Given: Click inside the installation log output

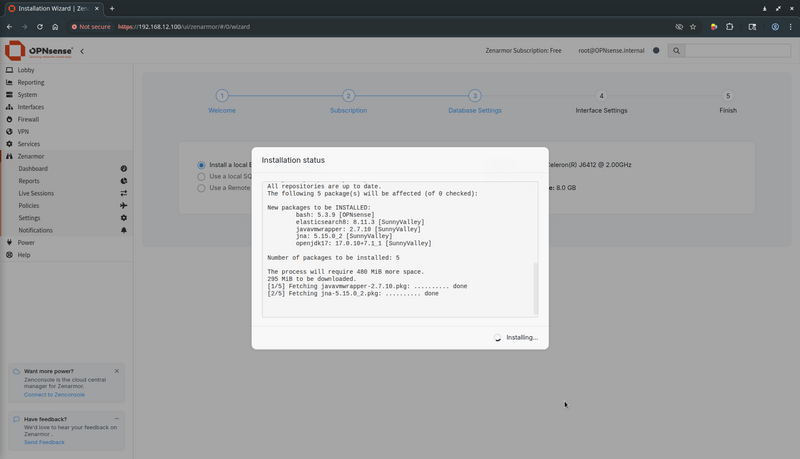Looking at the screenshot, I should click(x=400, y=249).
